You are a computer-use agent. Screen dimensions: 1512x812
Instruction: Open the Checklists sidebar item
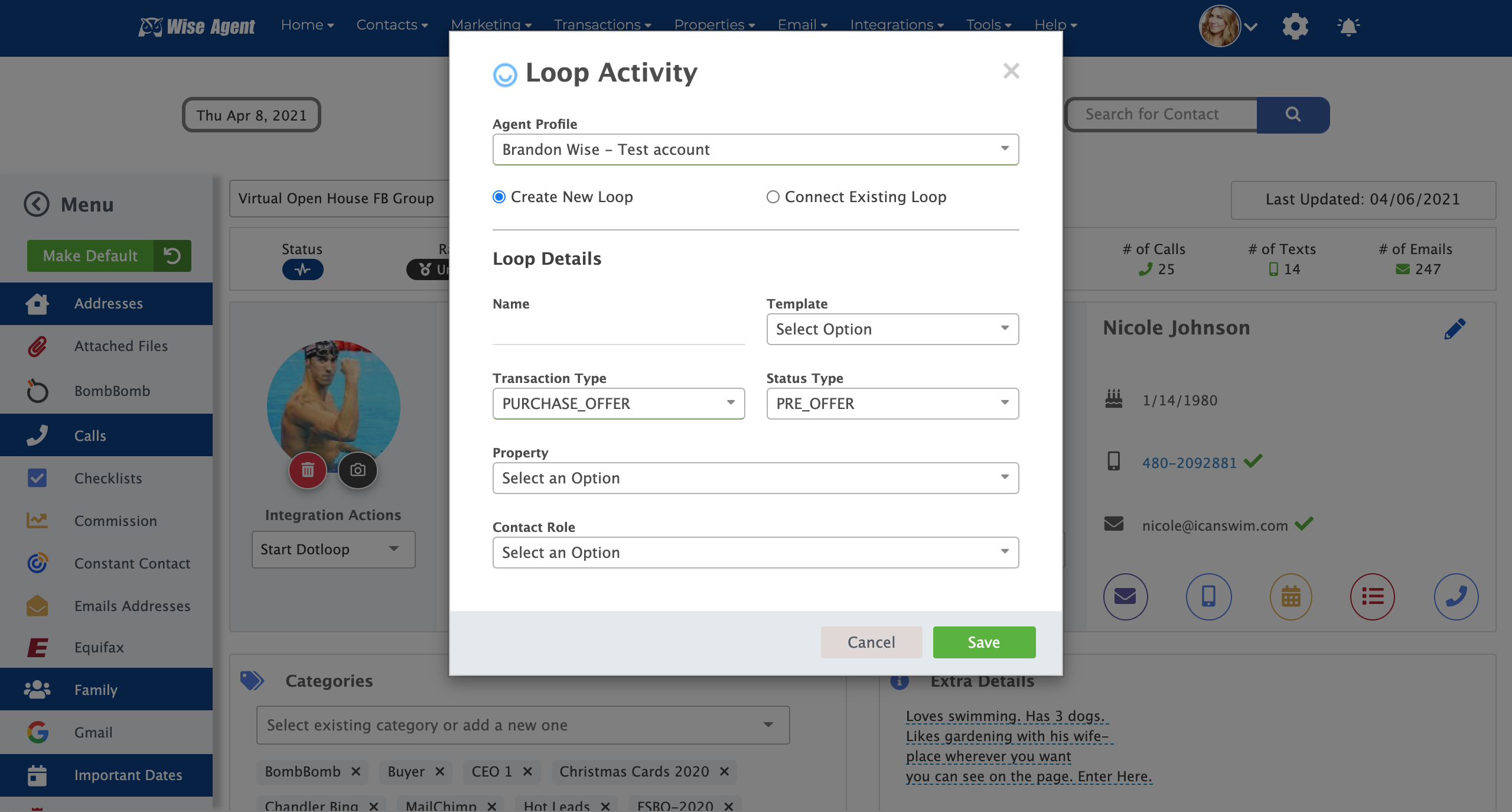click(x=107, y=478)
